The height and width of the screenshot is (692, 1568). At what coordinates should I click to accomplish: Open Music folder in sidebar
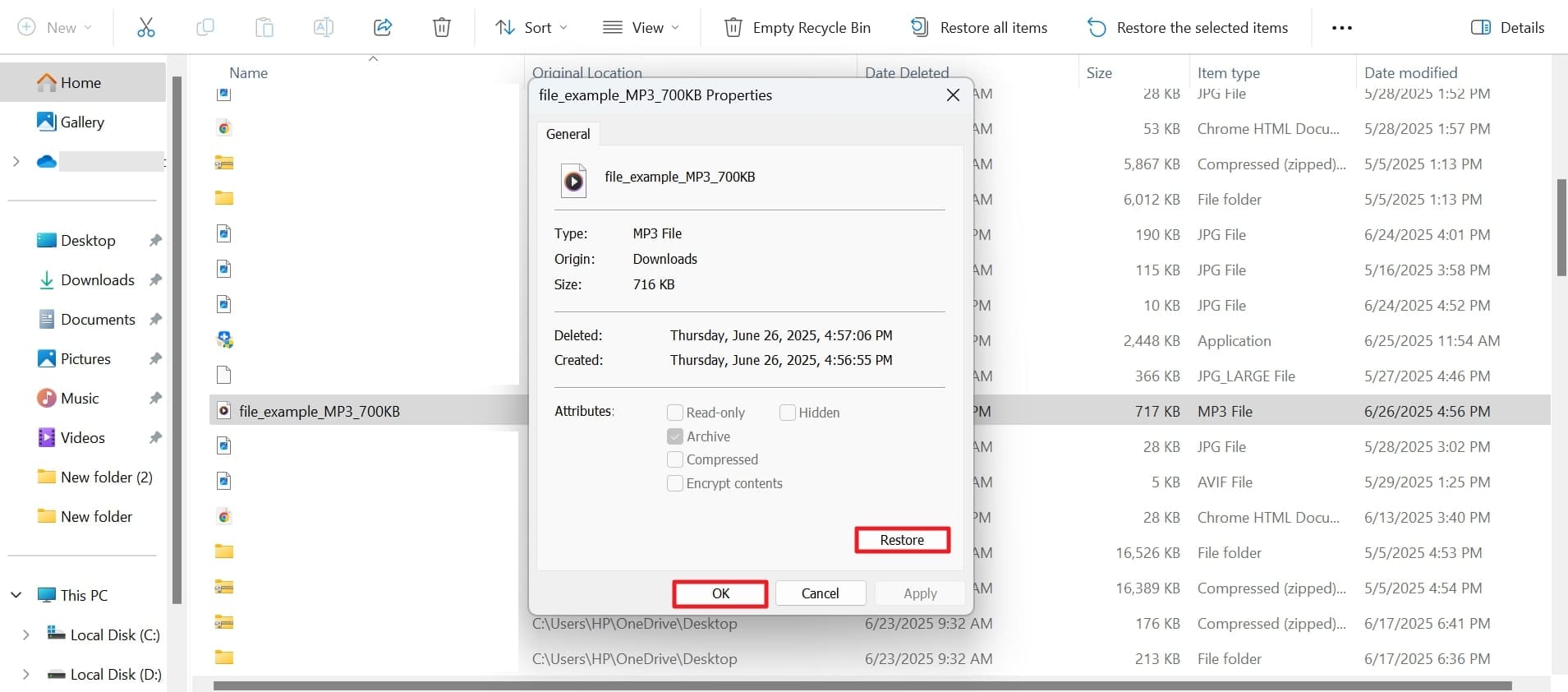80,398
